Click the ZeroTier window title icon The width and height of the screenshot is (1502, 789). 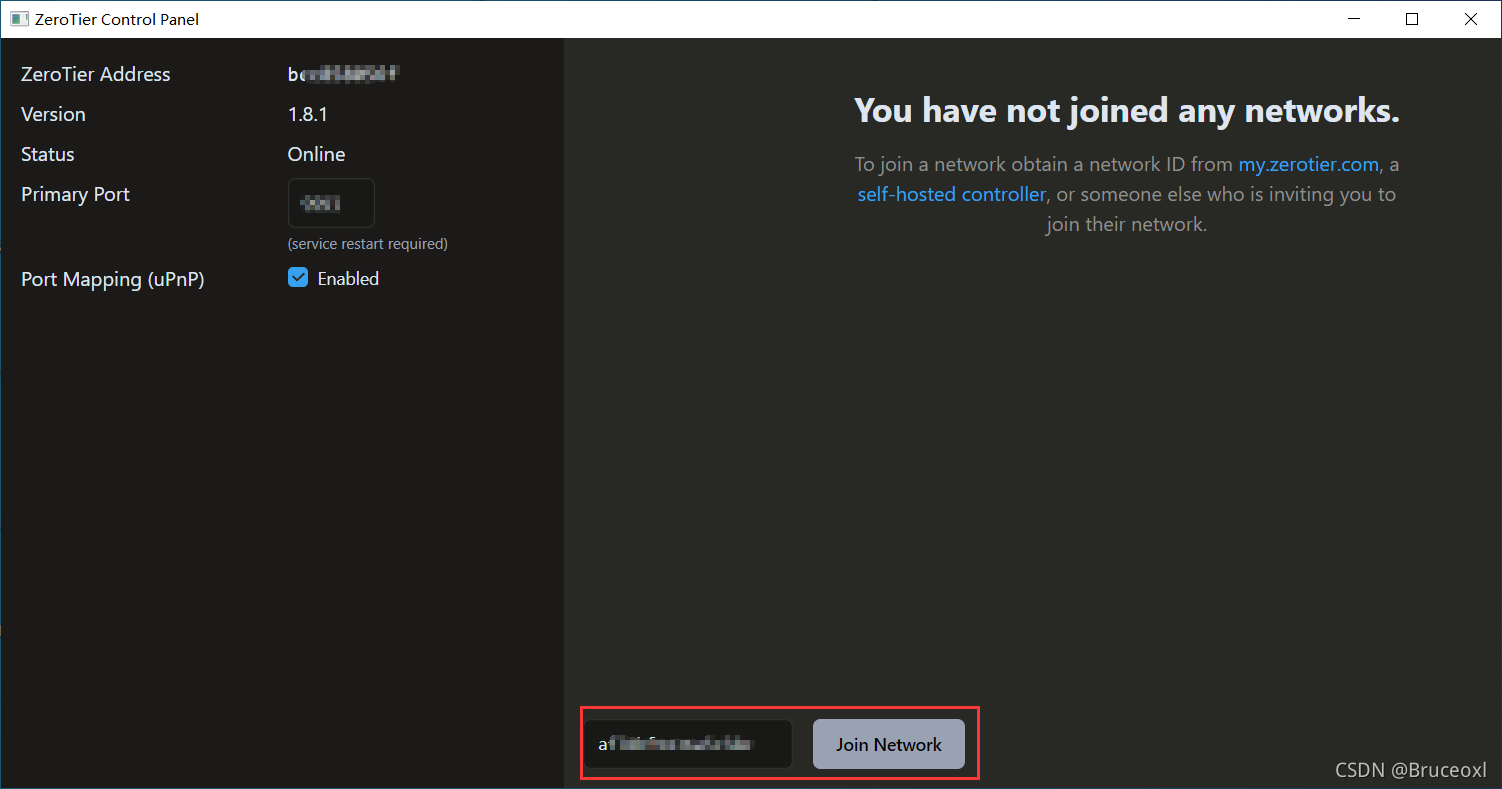click(x=19, y=19)
